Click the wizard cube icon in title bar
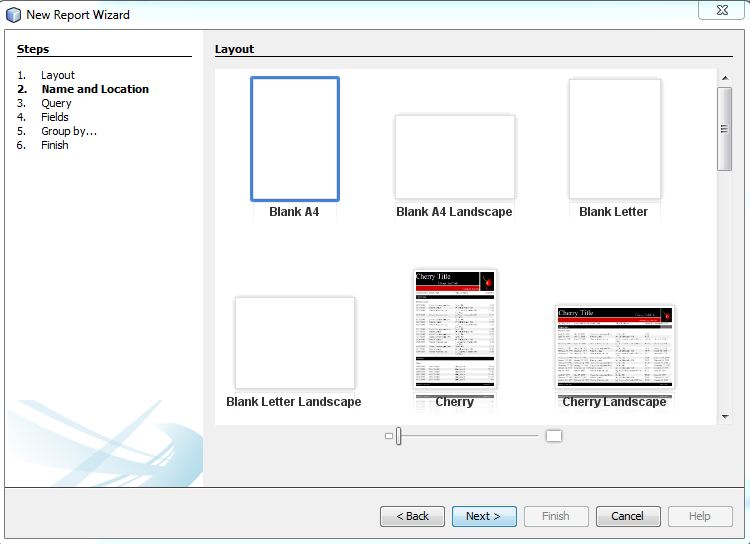The width and height of the screenshot is (750, 544). [x=13, y=14]
